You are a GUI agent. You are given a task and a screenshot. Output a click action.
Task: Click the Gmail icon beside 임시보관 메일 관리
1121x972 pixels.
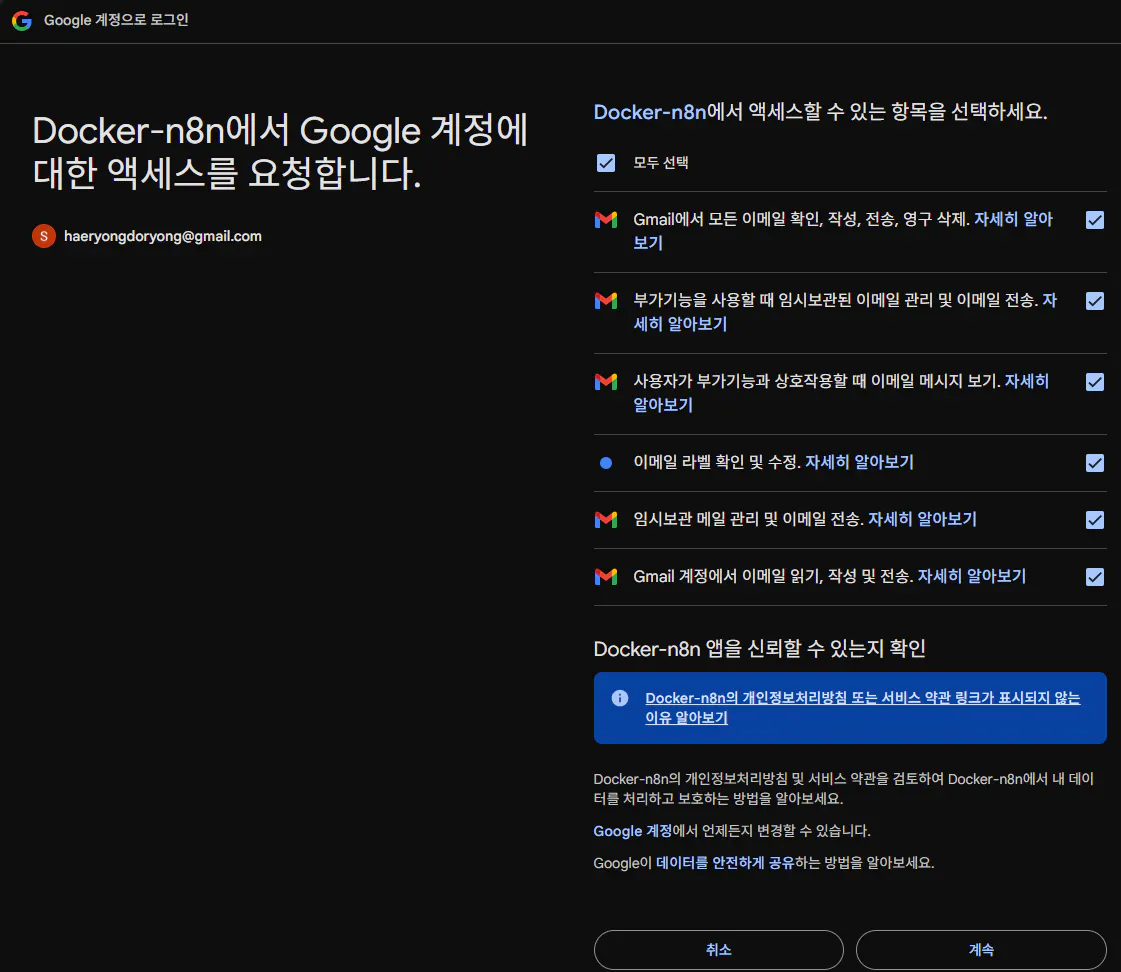[x=606, y=520]
